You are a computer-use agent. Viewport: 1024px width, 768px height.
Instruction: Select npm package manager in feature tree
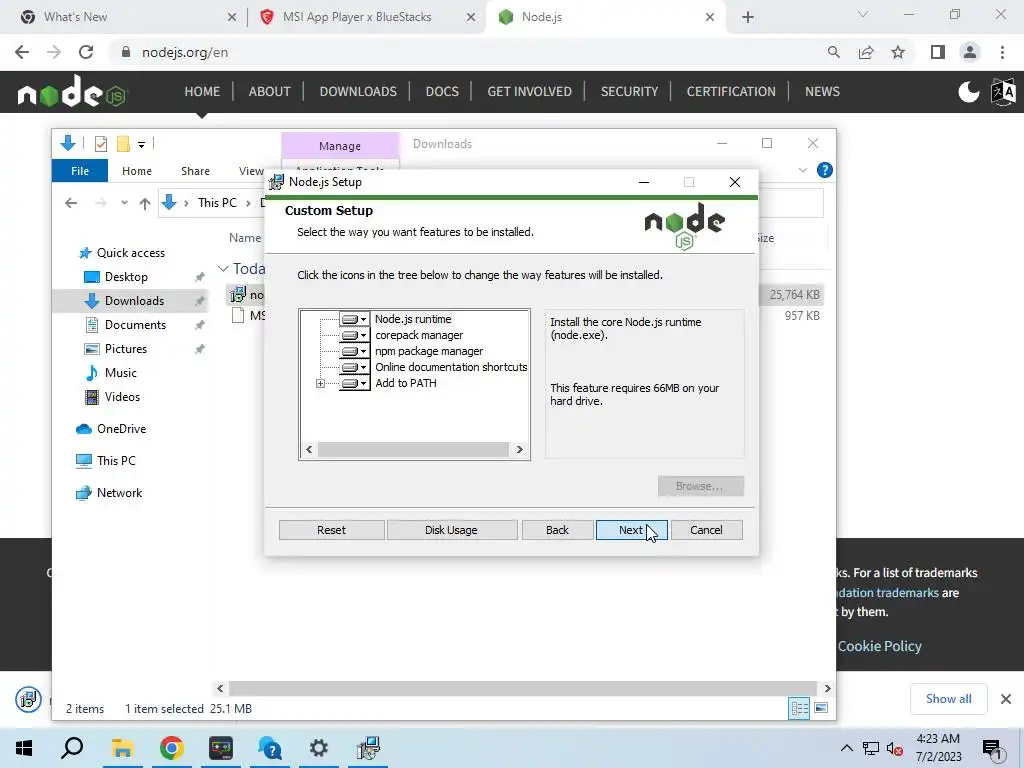(x=429, y=351)
